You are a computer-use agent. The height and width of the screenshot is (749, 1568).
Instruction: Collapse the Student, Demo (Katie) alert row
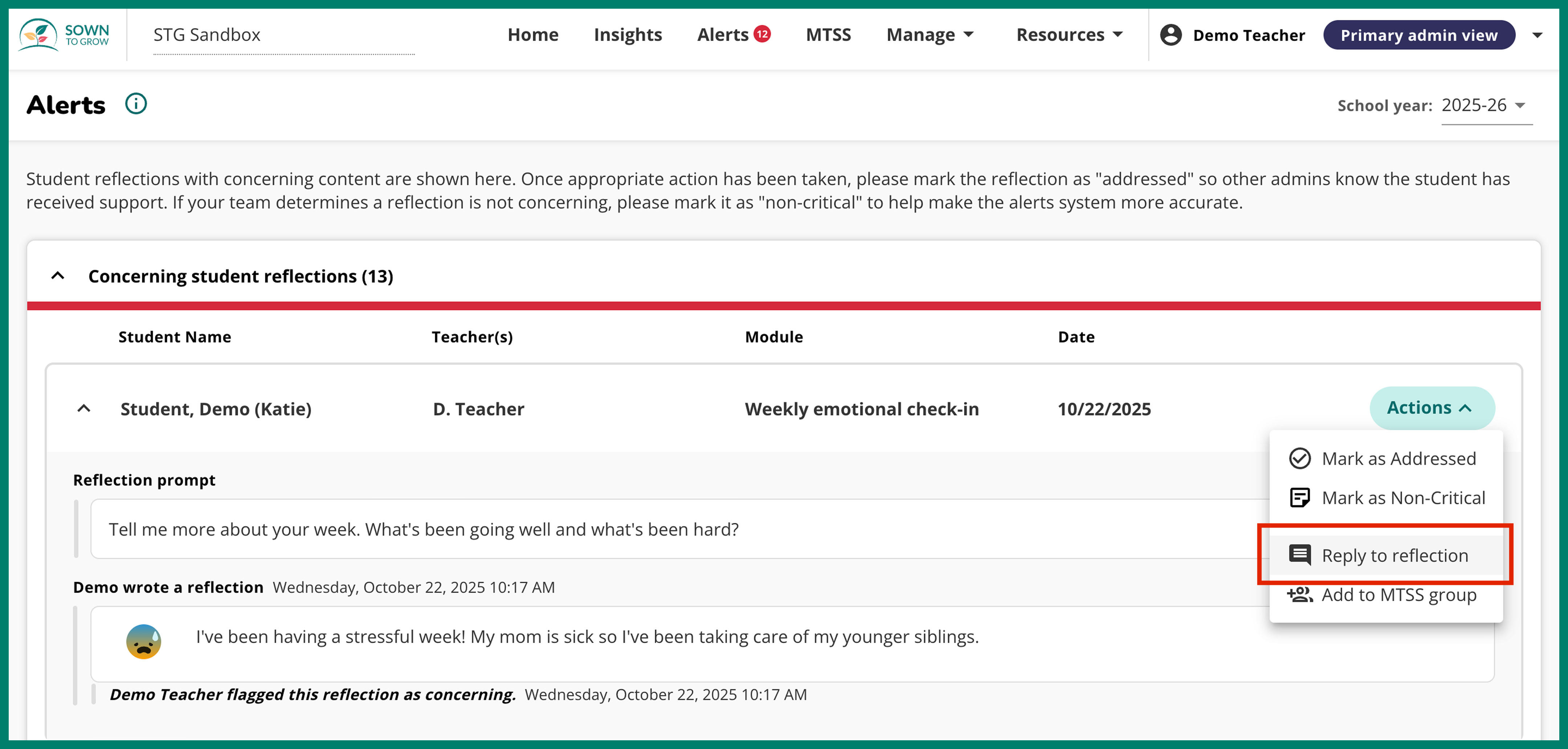click(x=83, y=408)
